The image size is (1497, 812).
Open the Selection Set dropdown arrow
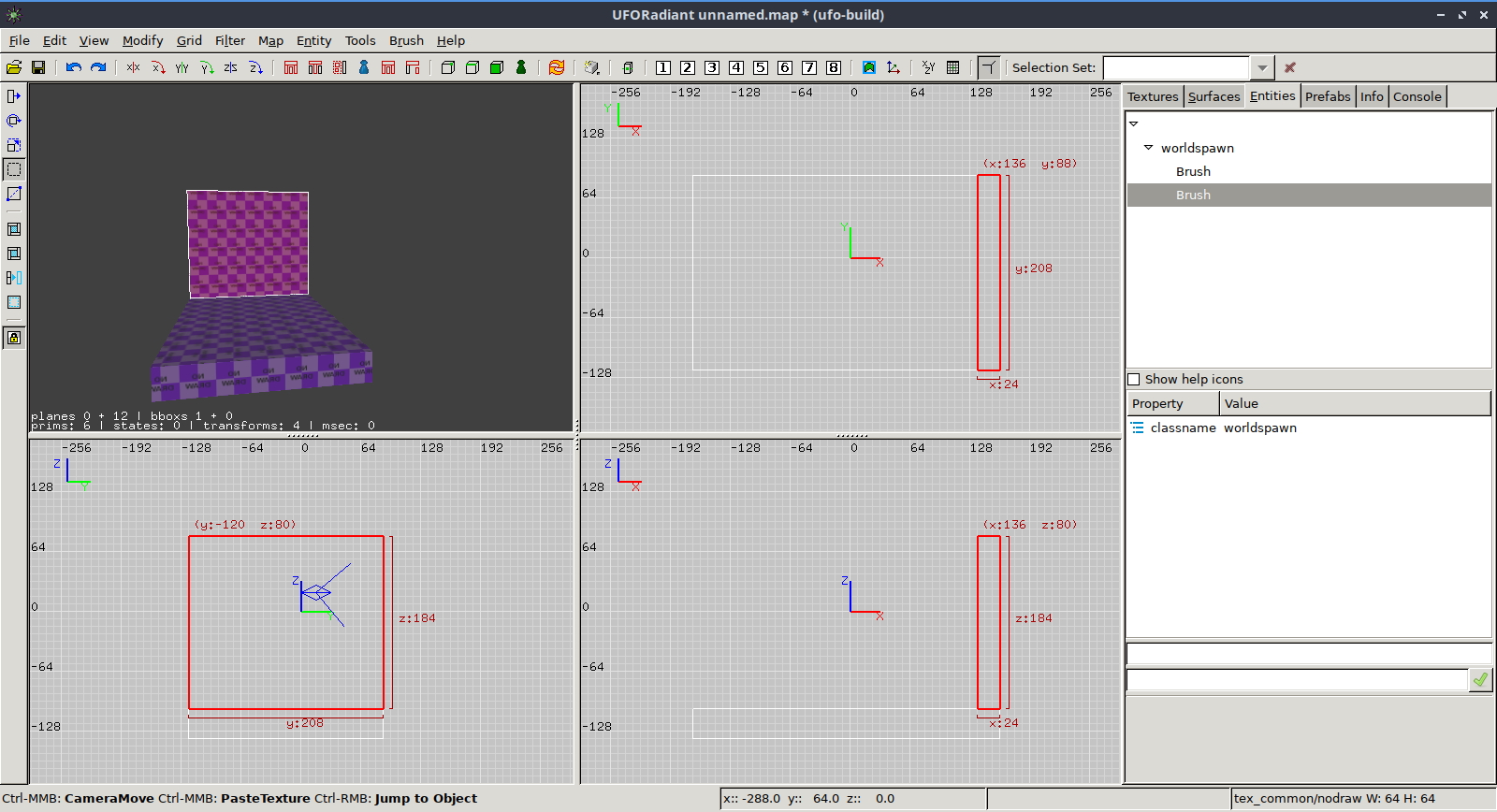click(1262, 67)
